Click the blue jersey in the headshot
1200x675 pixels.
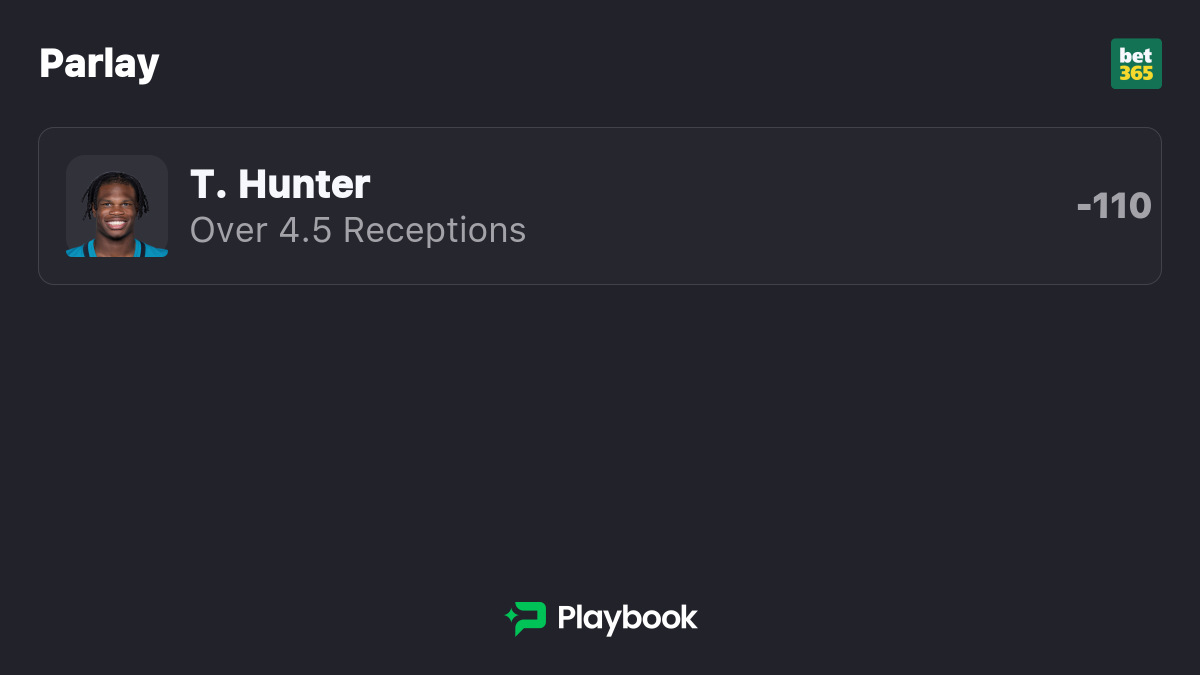(117, 249)
